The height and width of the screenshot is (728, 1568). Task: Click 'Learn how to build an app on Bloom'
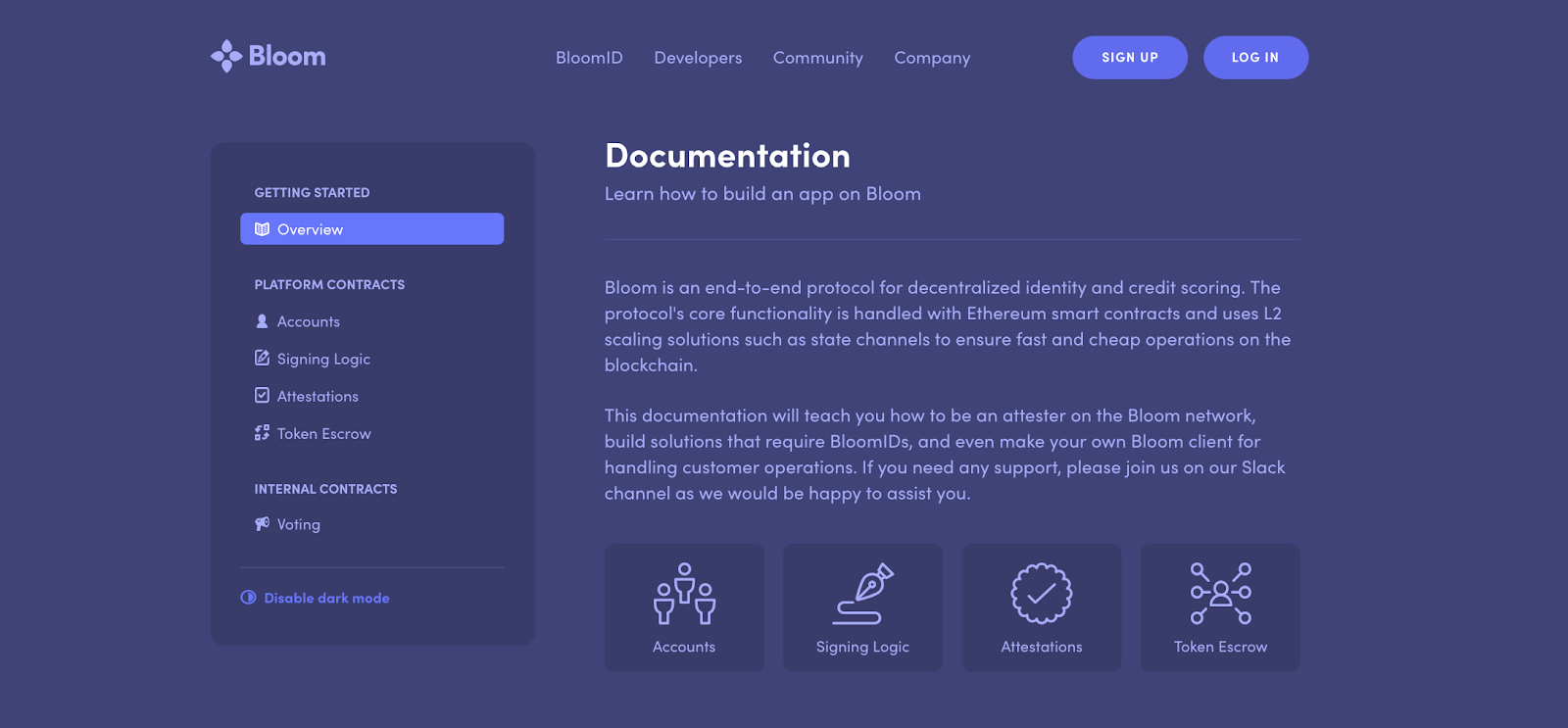(762, 194)
